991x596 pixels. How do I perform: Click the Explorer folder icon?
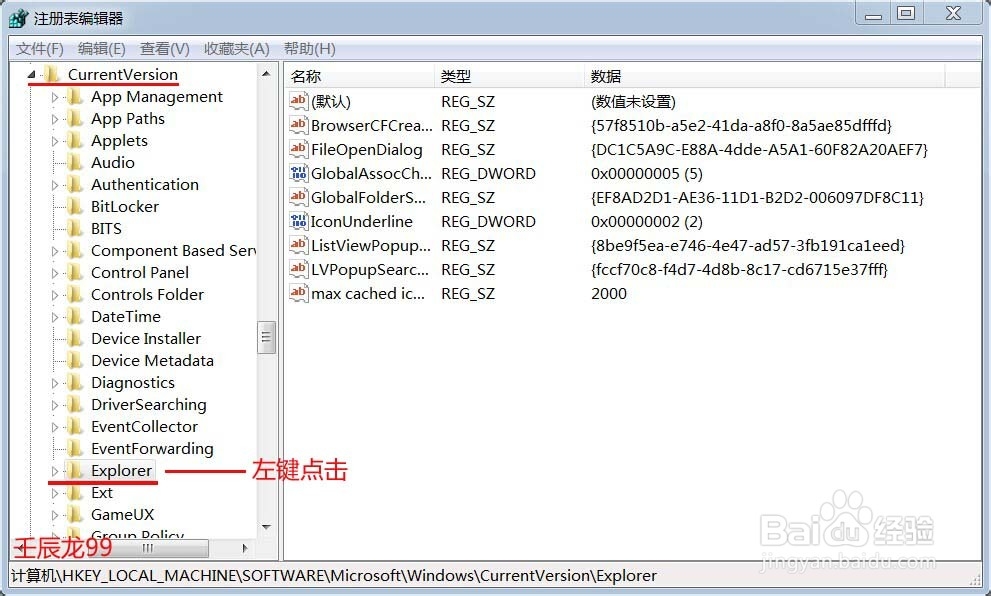[x=75, y=470]
